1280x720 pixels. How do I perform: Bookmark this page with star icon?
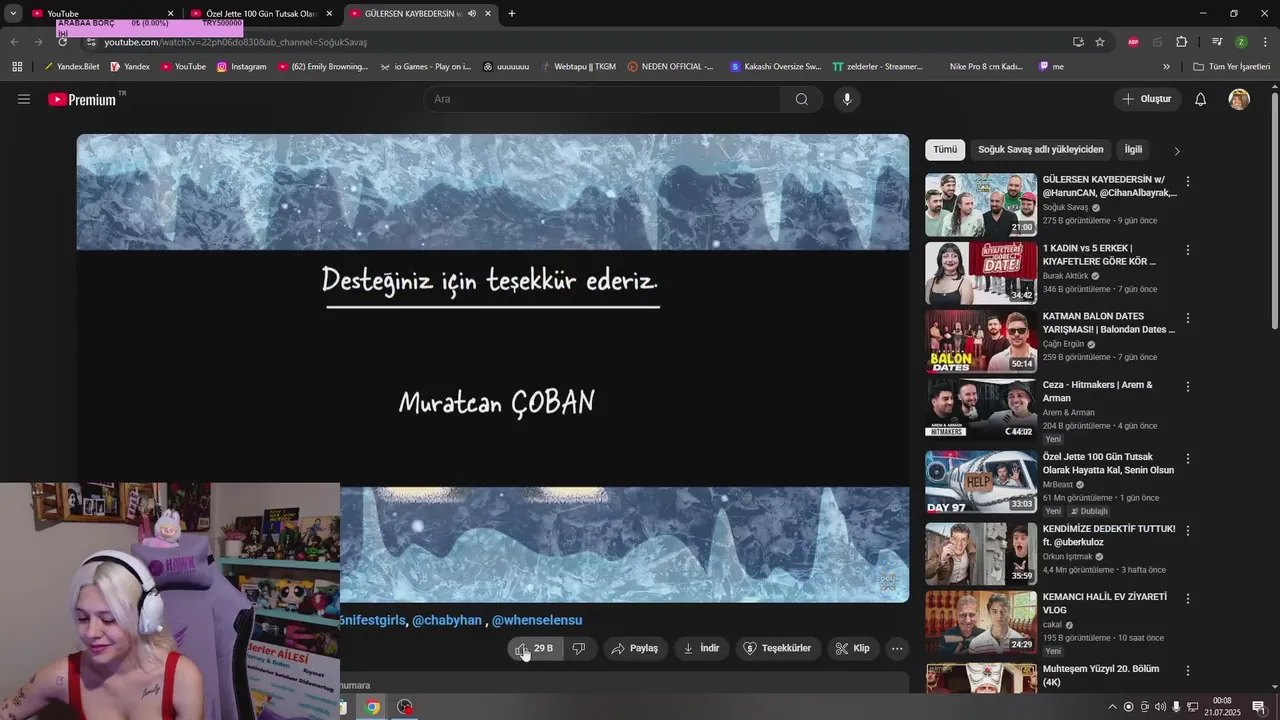[1100, 42]
